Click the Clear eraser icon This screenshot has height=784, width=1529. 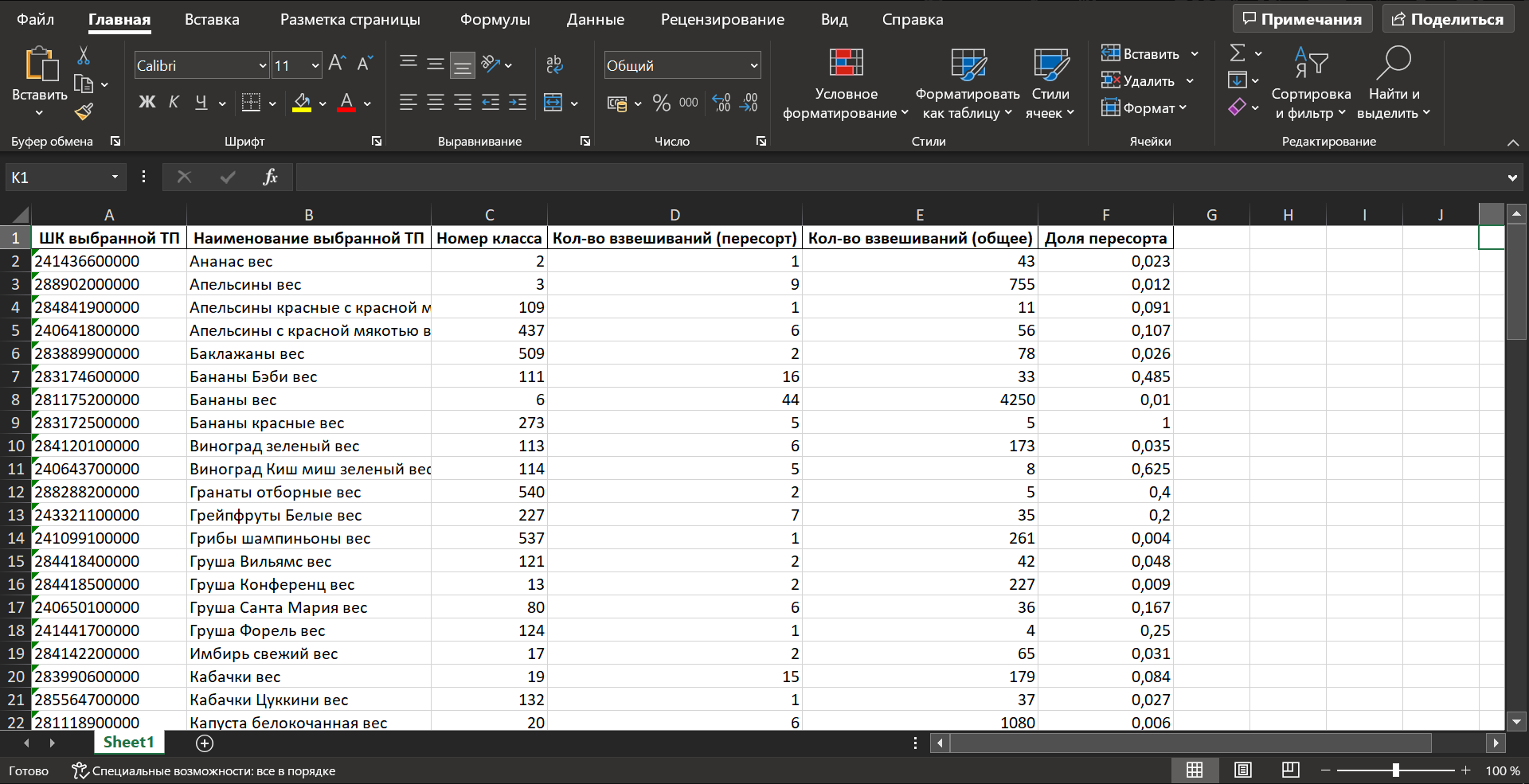(1237, 107)
